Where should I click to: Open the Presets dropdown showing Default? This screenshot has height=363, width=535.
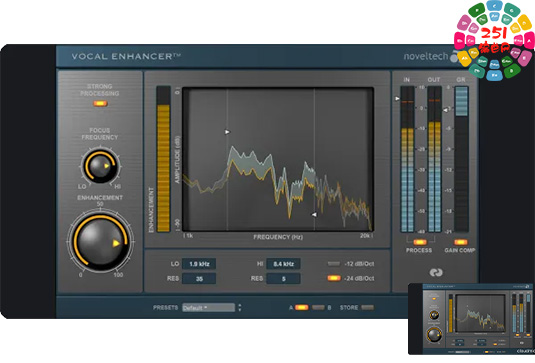click(208, 308)
